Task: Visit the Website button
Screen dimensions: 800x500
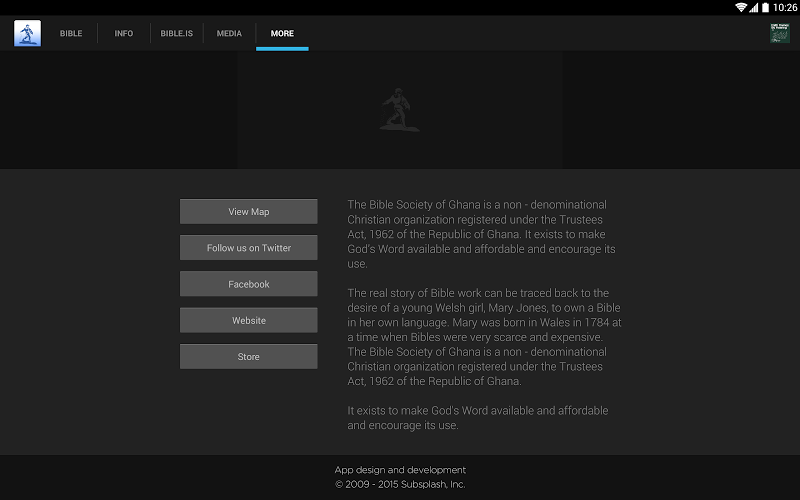Action: (248, 320)
